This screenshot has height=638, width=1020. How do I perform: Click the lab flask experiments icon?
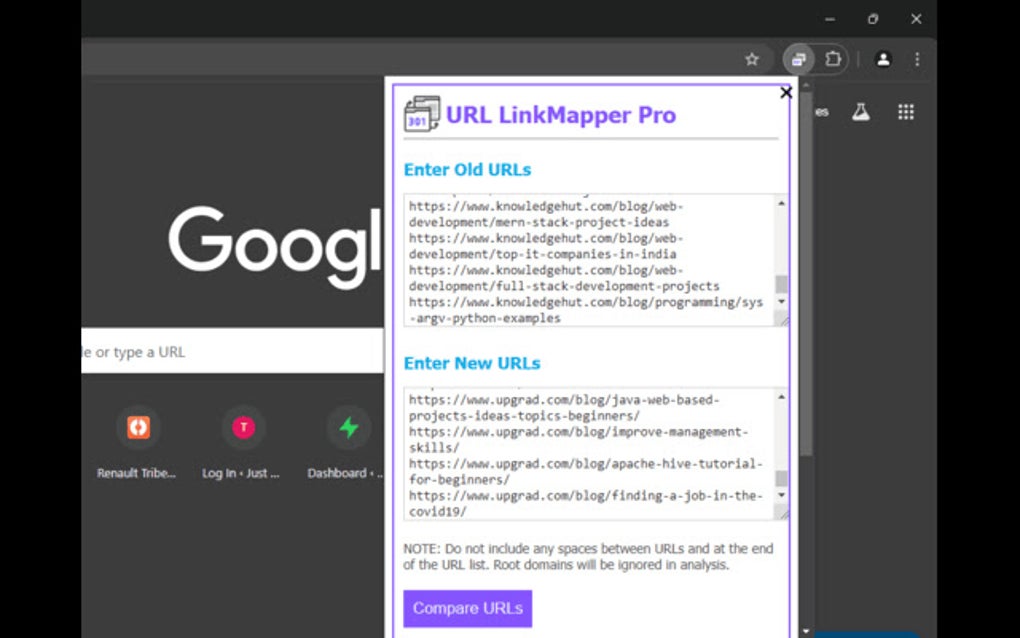click(861, 111)
